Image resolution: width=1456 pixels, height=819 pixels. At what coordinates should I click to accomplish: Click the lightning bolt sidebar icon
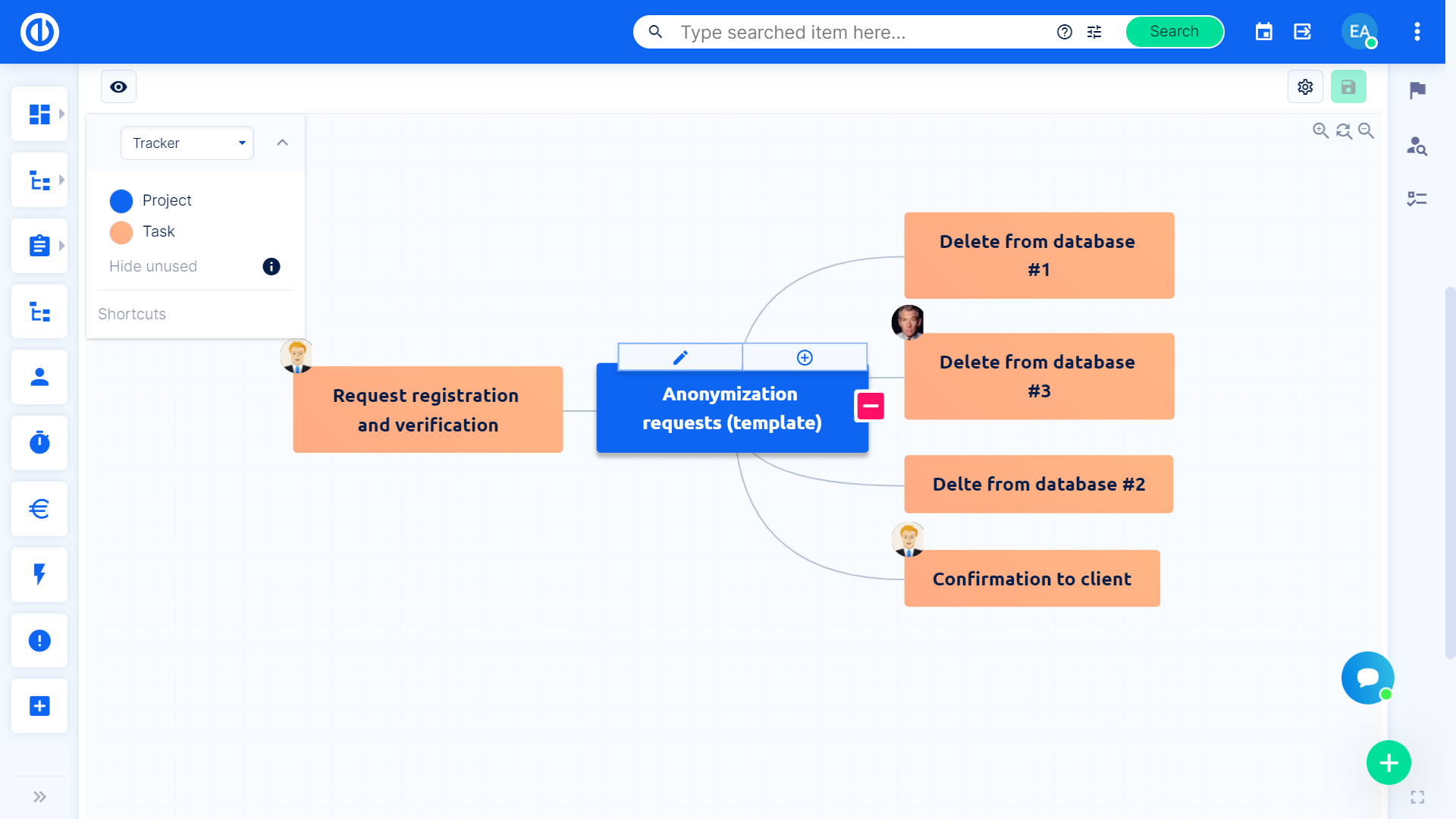coord(39,574)
